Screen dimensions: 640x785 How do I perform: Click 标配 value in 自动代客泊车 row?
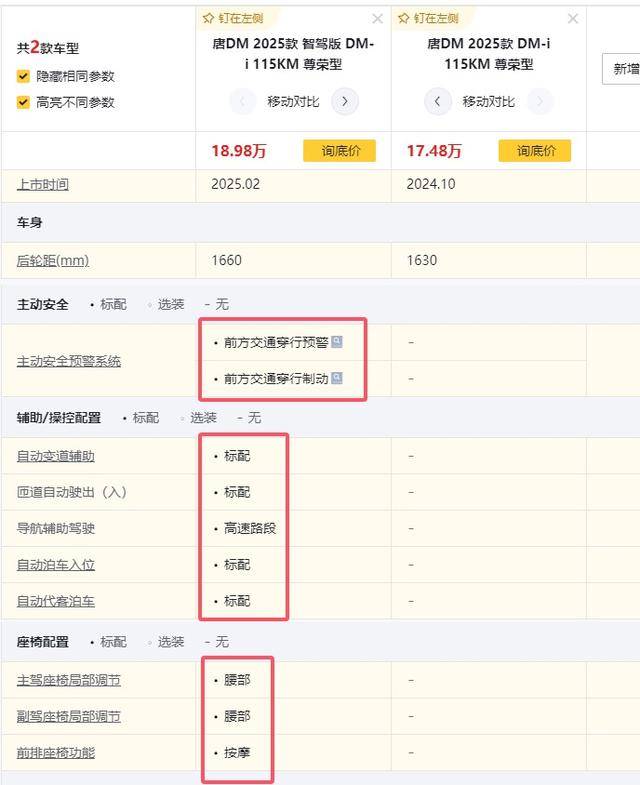tap(237, 601)
